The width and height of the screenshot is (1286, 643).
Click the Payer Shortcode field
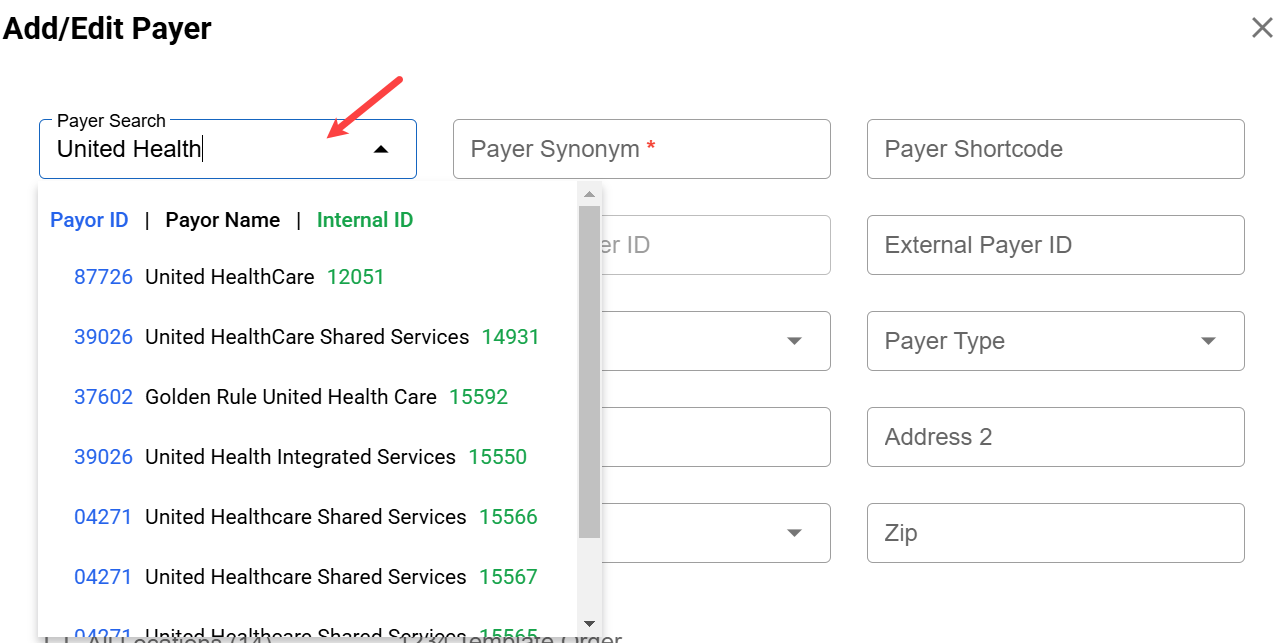coord(1055,149)
